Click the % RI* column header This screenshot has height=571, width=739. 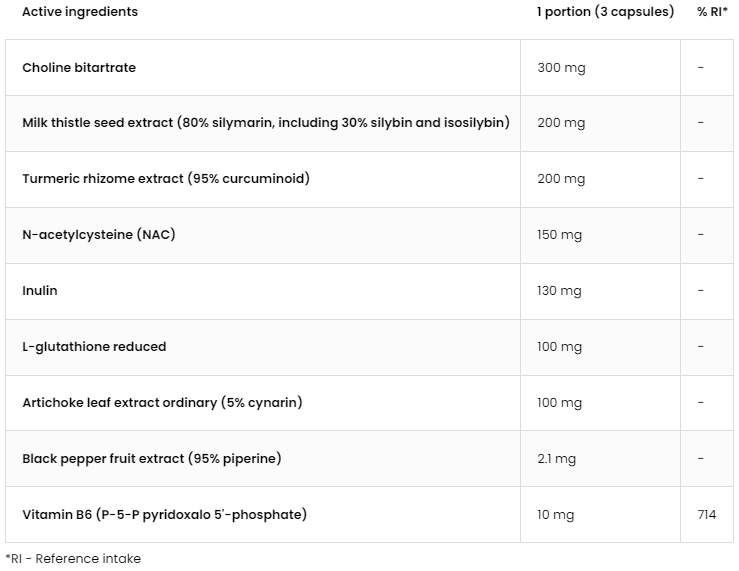pos(712,12)
